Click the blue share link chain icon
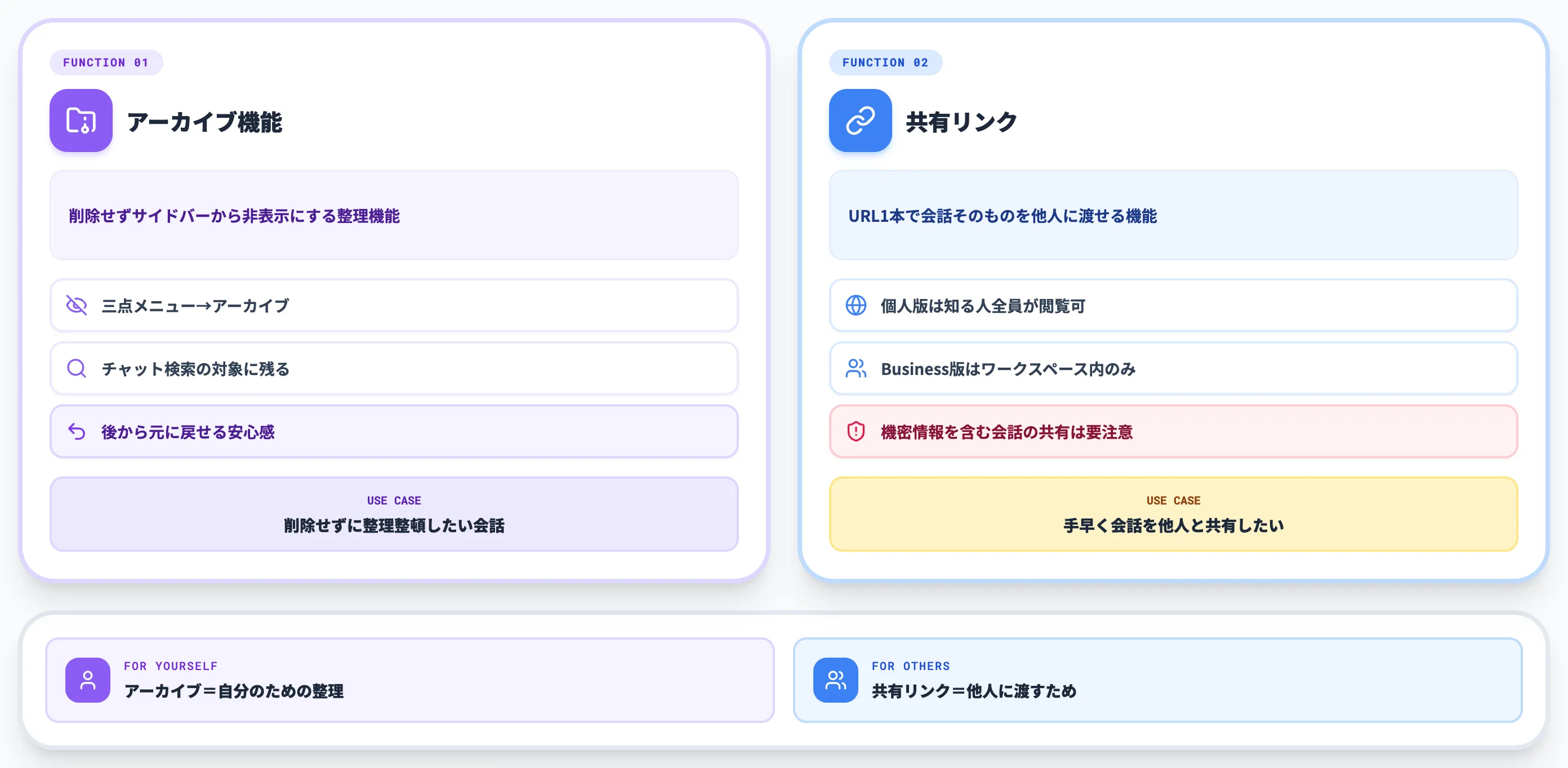Viewport: 1568px width, 768px height. pyautogui.click(x=860, y=120)
